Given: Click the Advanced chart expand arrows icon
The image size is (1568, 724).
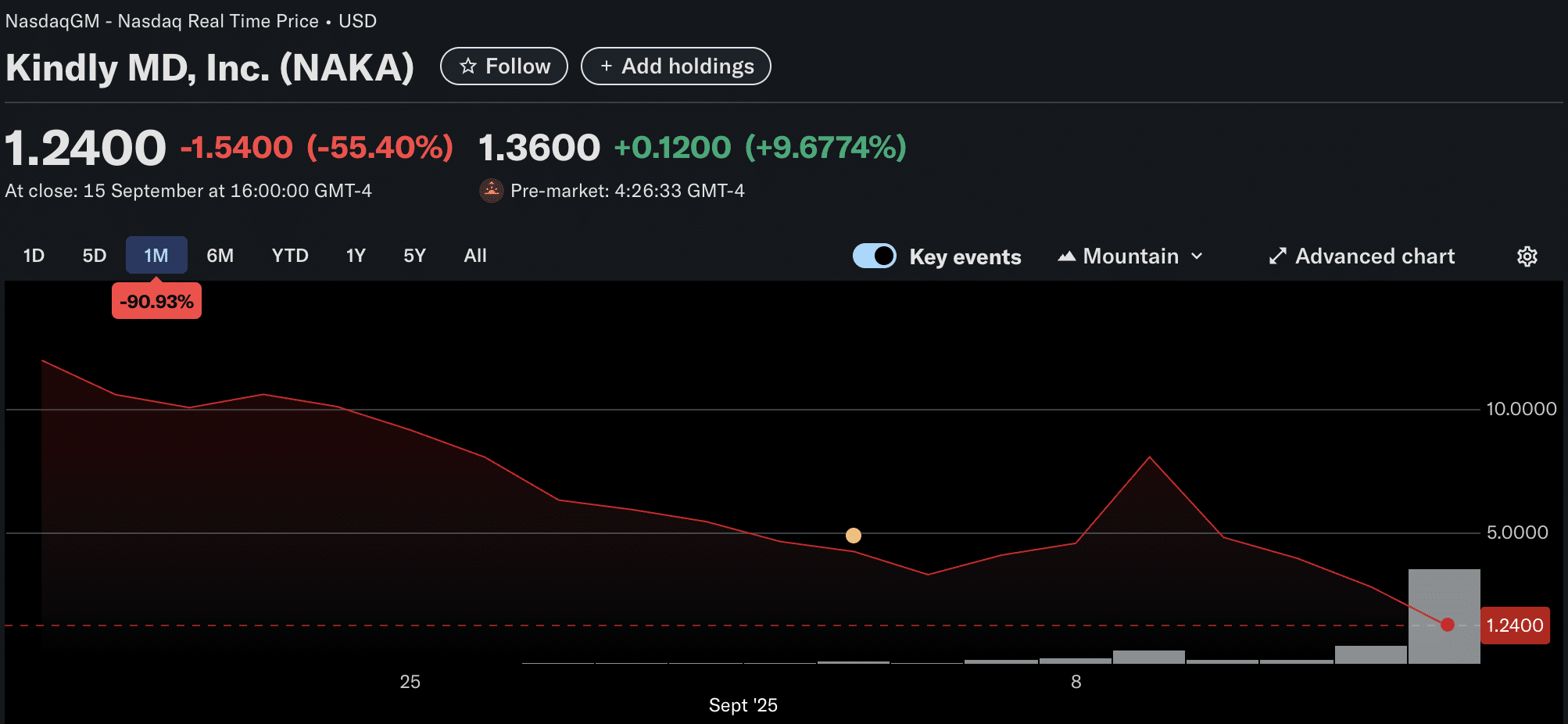Looking at the screenshot, I should click(x=1277, y=256).
